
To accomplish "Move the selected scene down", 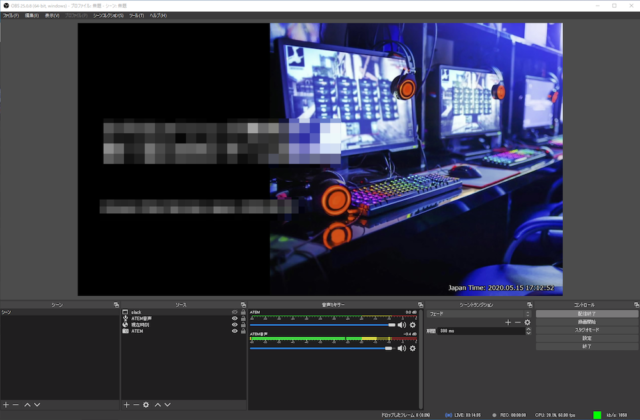I will (38, 405).
